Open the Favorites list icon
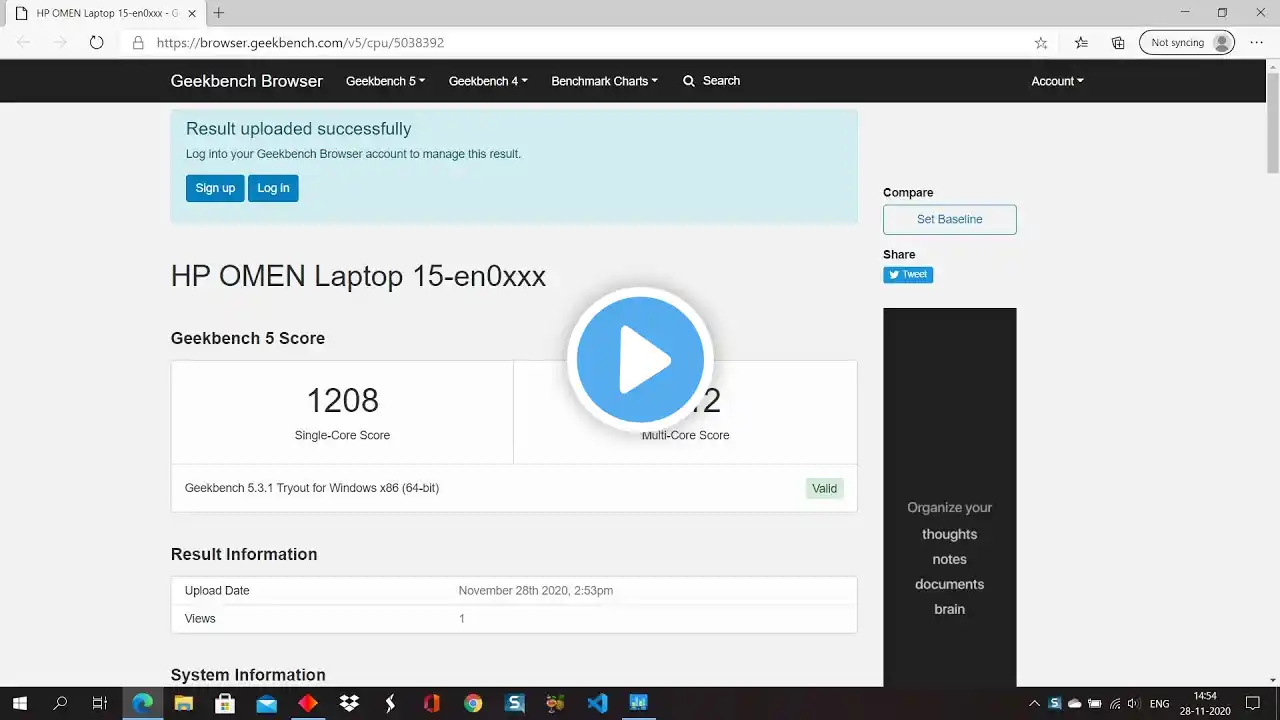Viewport: 1280px width, 720px height. (1081, 43)
